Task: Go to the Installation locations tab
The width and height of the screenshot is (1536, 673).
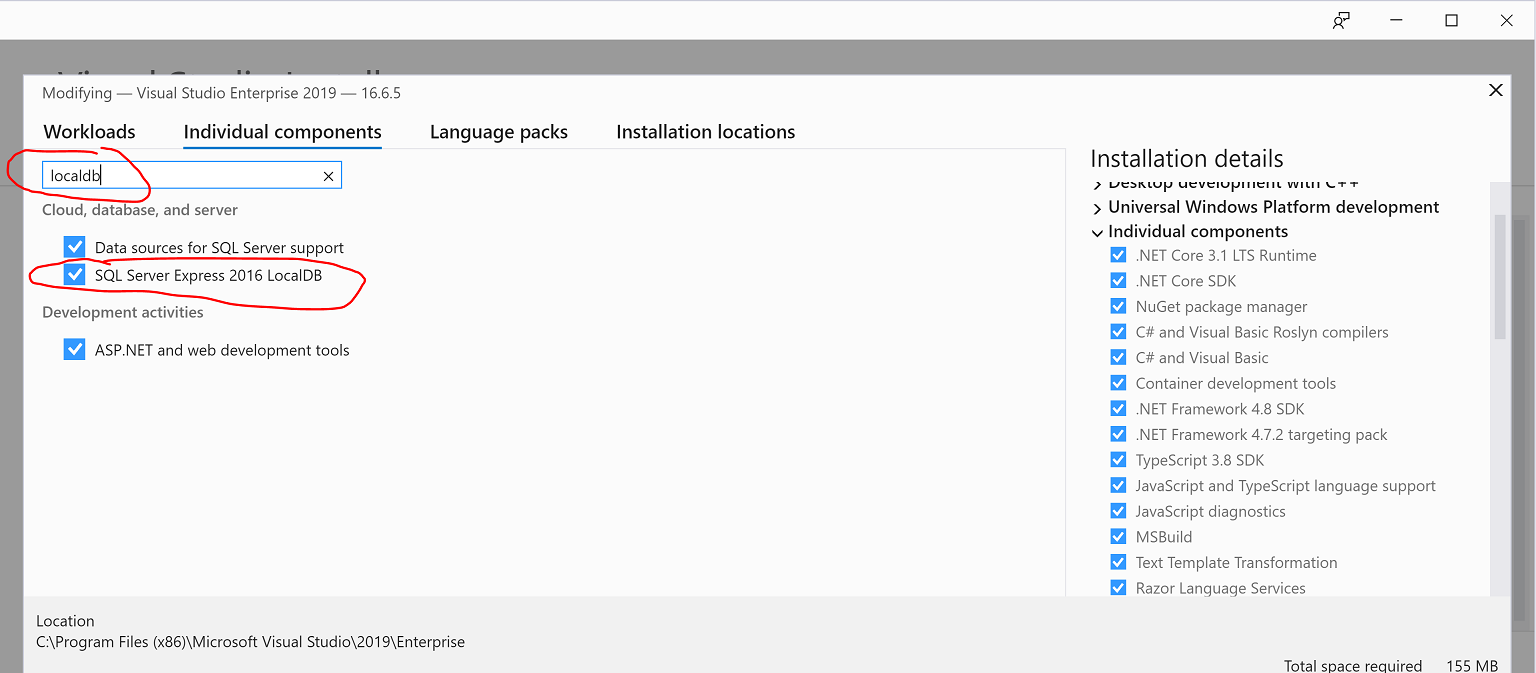Action: coord(706,132)
